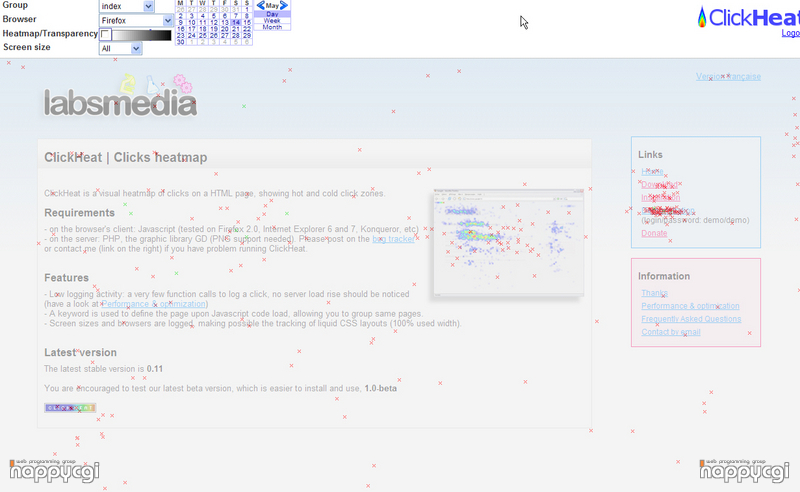Click the 'ClickHeat | Clicks heatmap' heading

[126, 157]
